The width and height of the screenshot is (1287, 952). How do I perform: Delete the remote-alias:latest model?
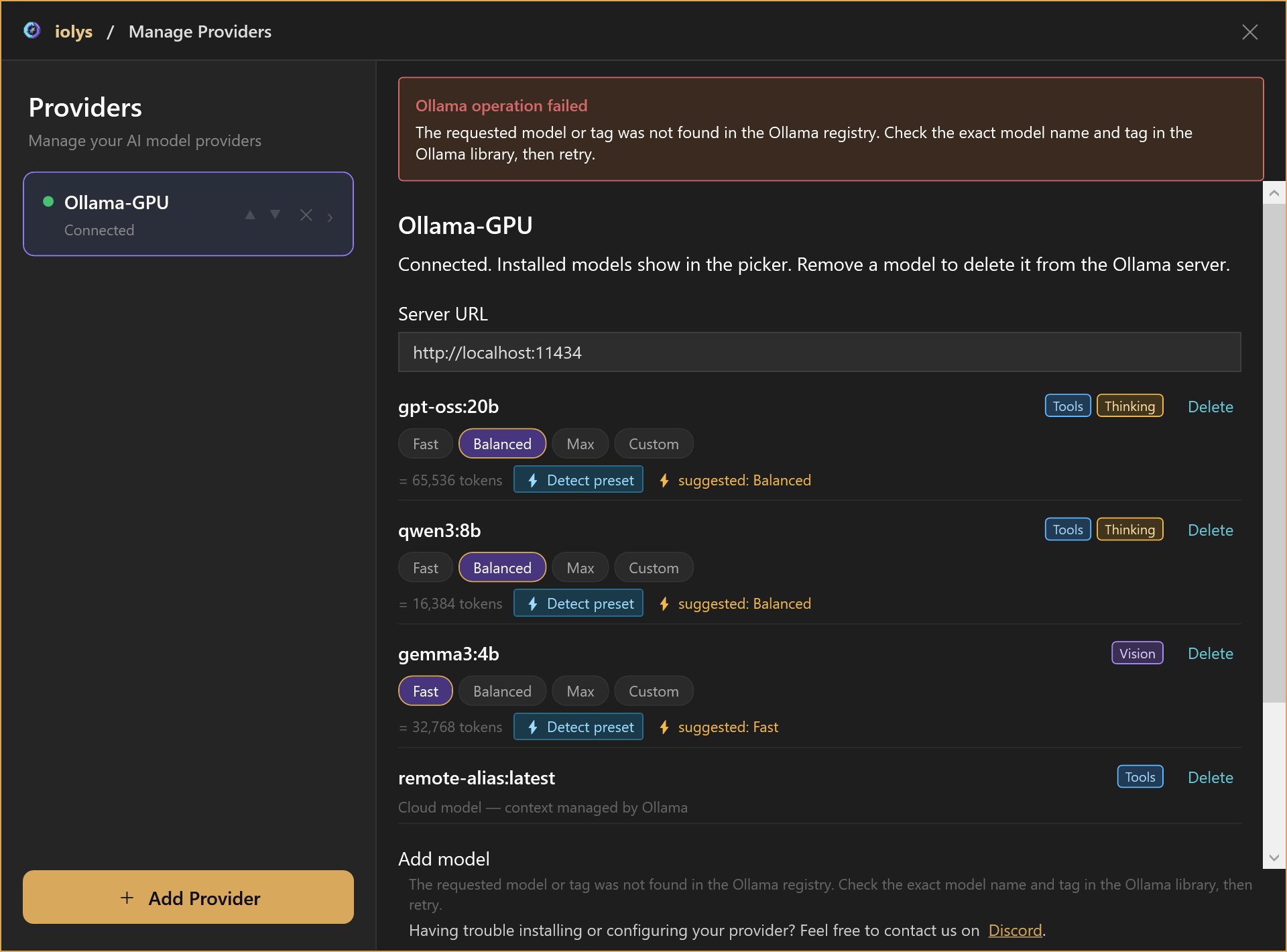pos(1210,777)
